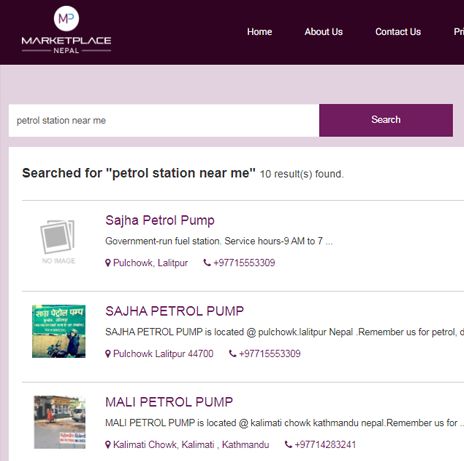Call +97714283241 phone number link
This screenshot has width=464, height=461.
(x=325, y=445)
